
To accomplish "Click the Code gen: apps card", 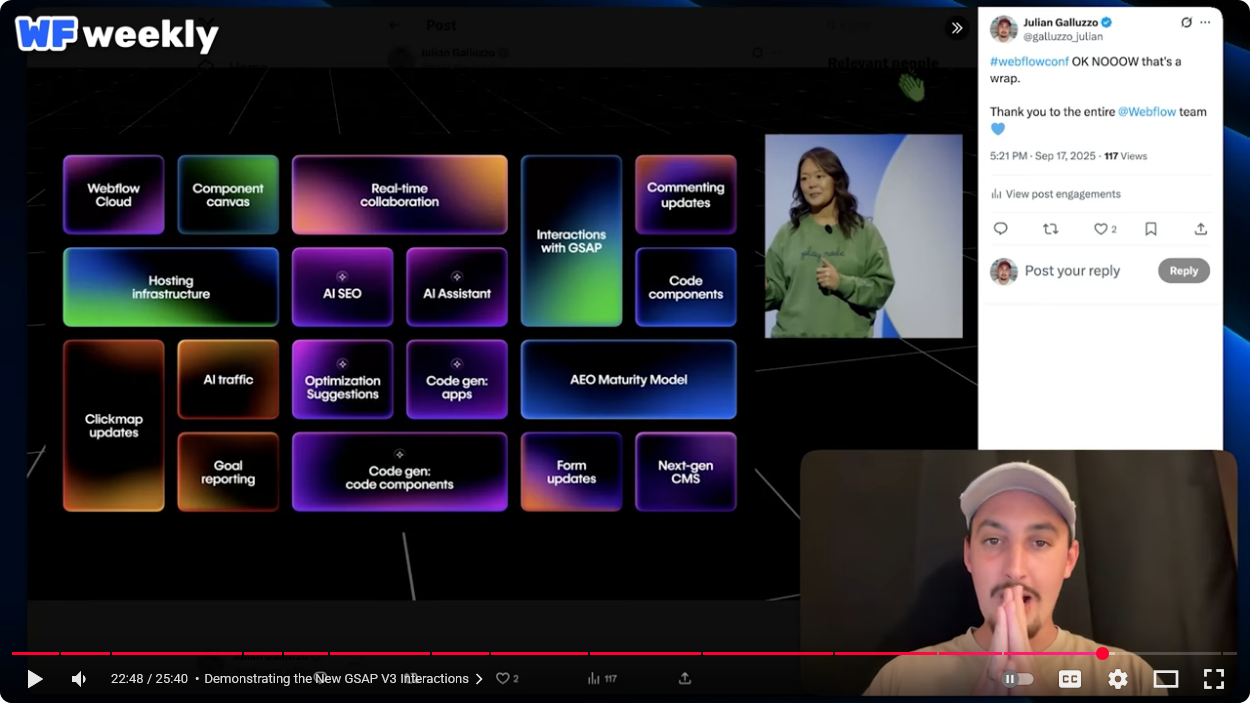I will pyautogui.click(x=457, y=379).
